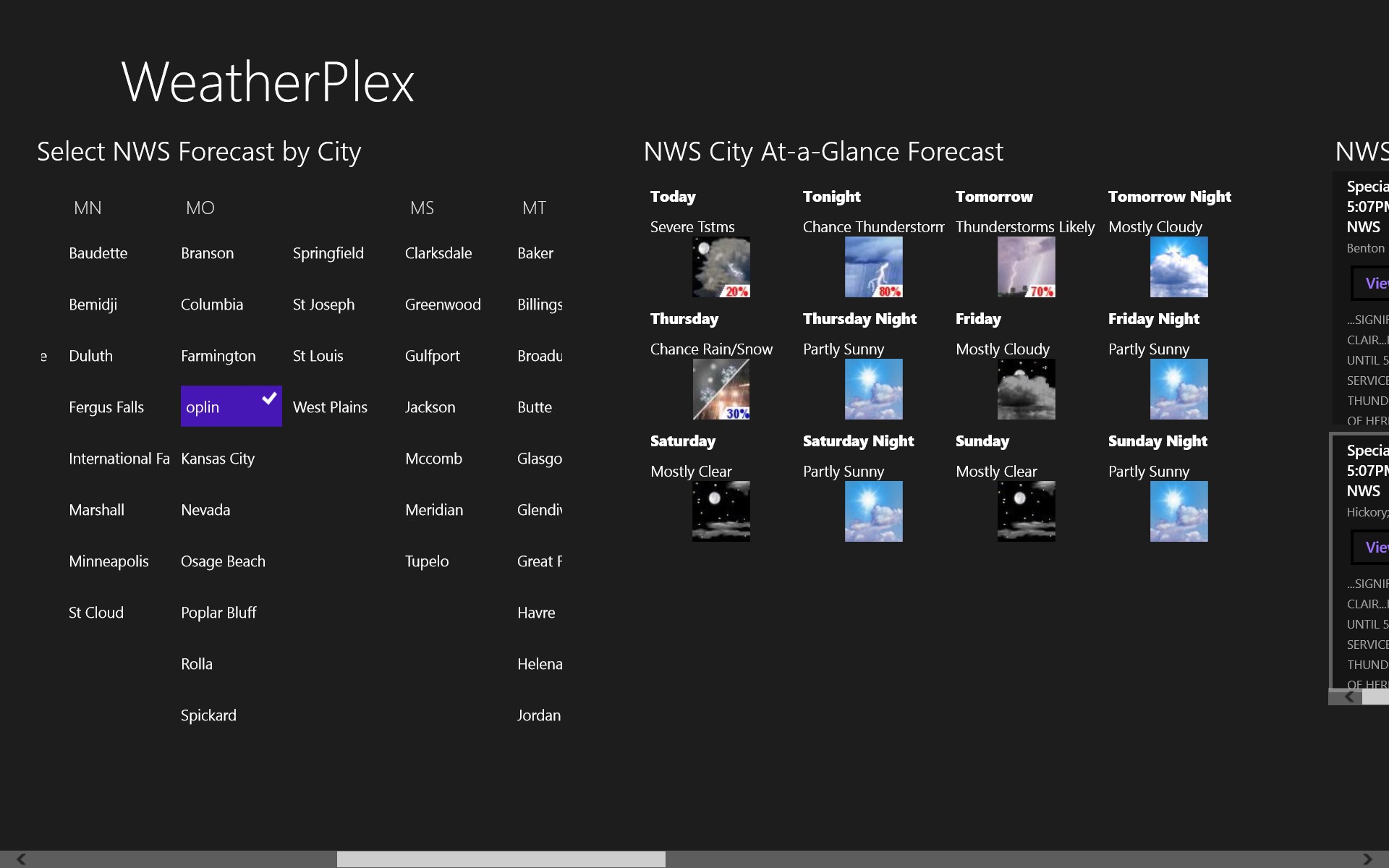This screenshot has width=1389, height=868.
Task: Click Thursday Night's Partly Sunny icon
Action: tap(873, 390)
